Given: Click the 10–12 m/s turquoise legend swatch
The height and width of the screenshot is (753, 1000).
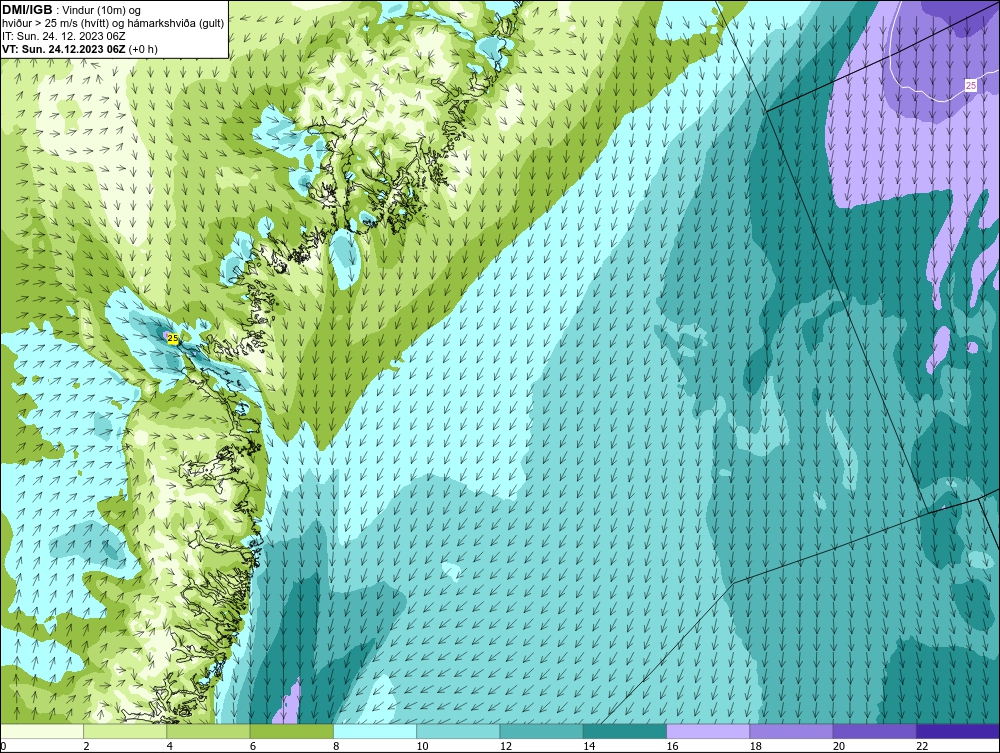Looking at the screenshot, I should pyautogui.click(x=458, y=731).
